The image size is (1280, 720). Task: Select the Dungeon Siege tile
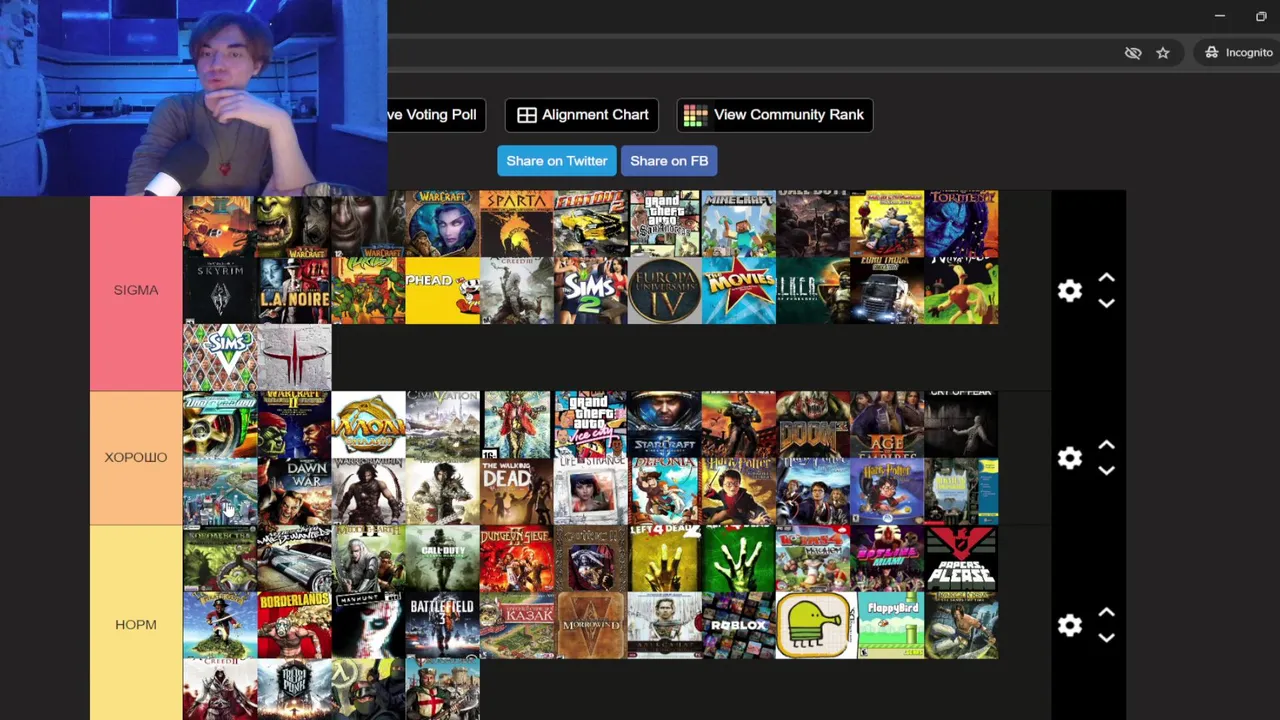(516, 558)
